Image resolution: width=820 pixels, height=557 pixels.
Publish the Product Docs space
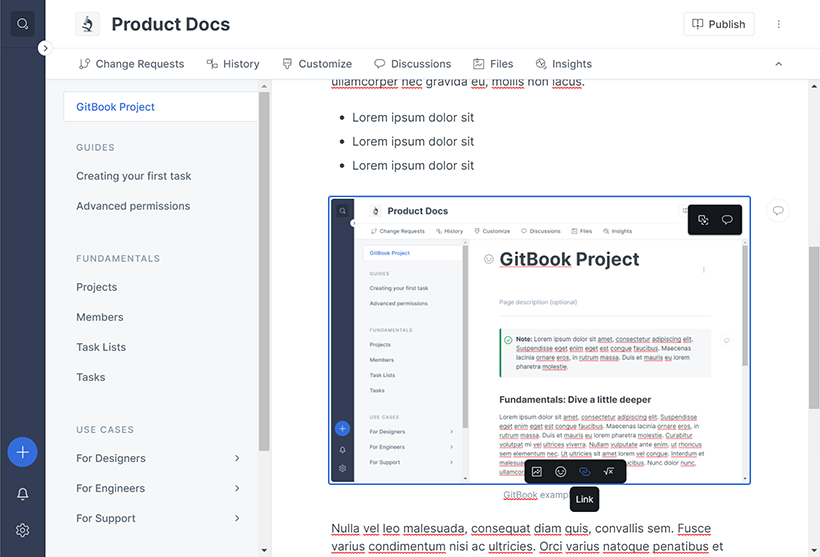click(x=719, y=24)
